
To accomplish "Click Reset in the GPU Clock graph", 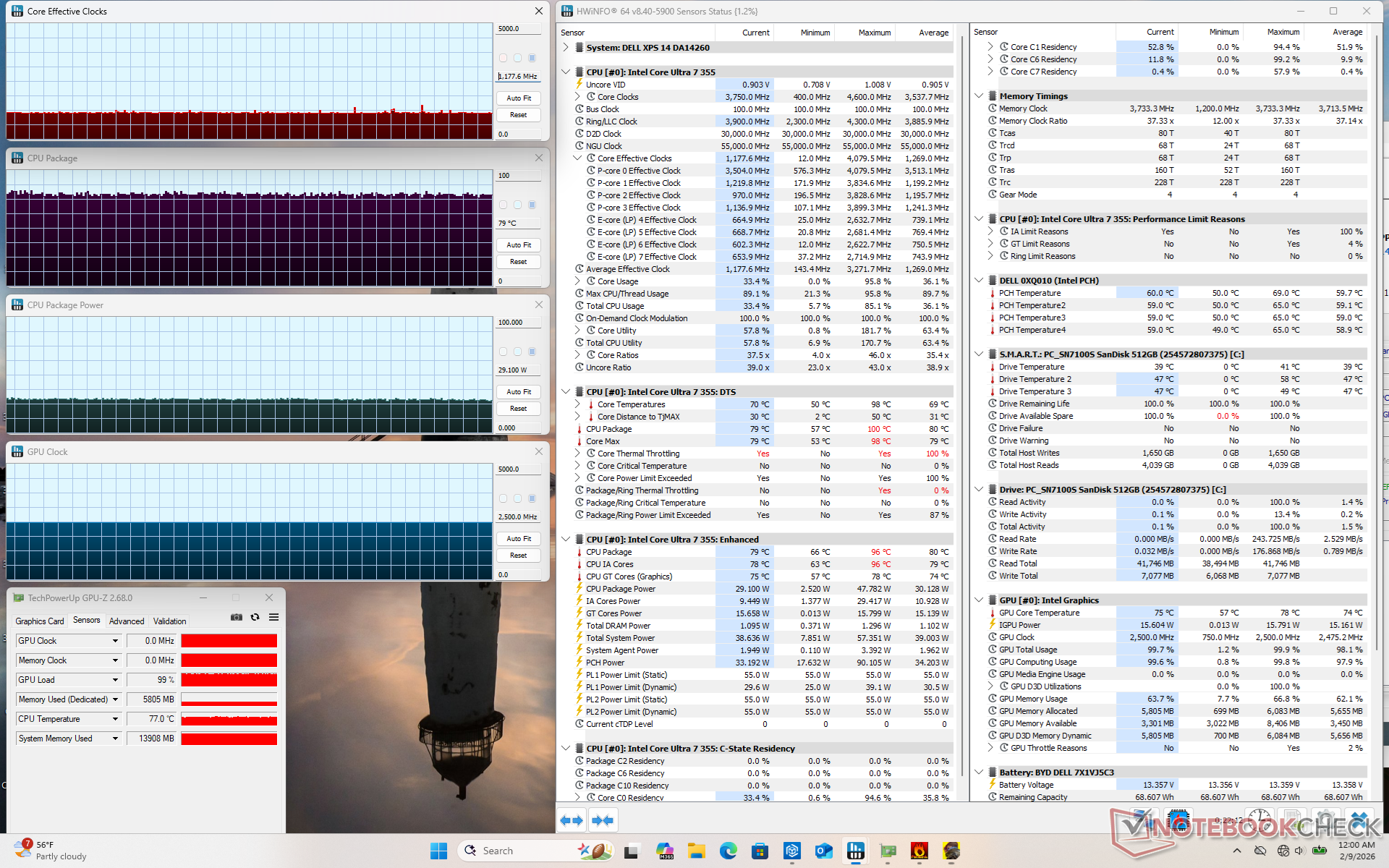I will tap(519, 556).
